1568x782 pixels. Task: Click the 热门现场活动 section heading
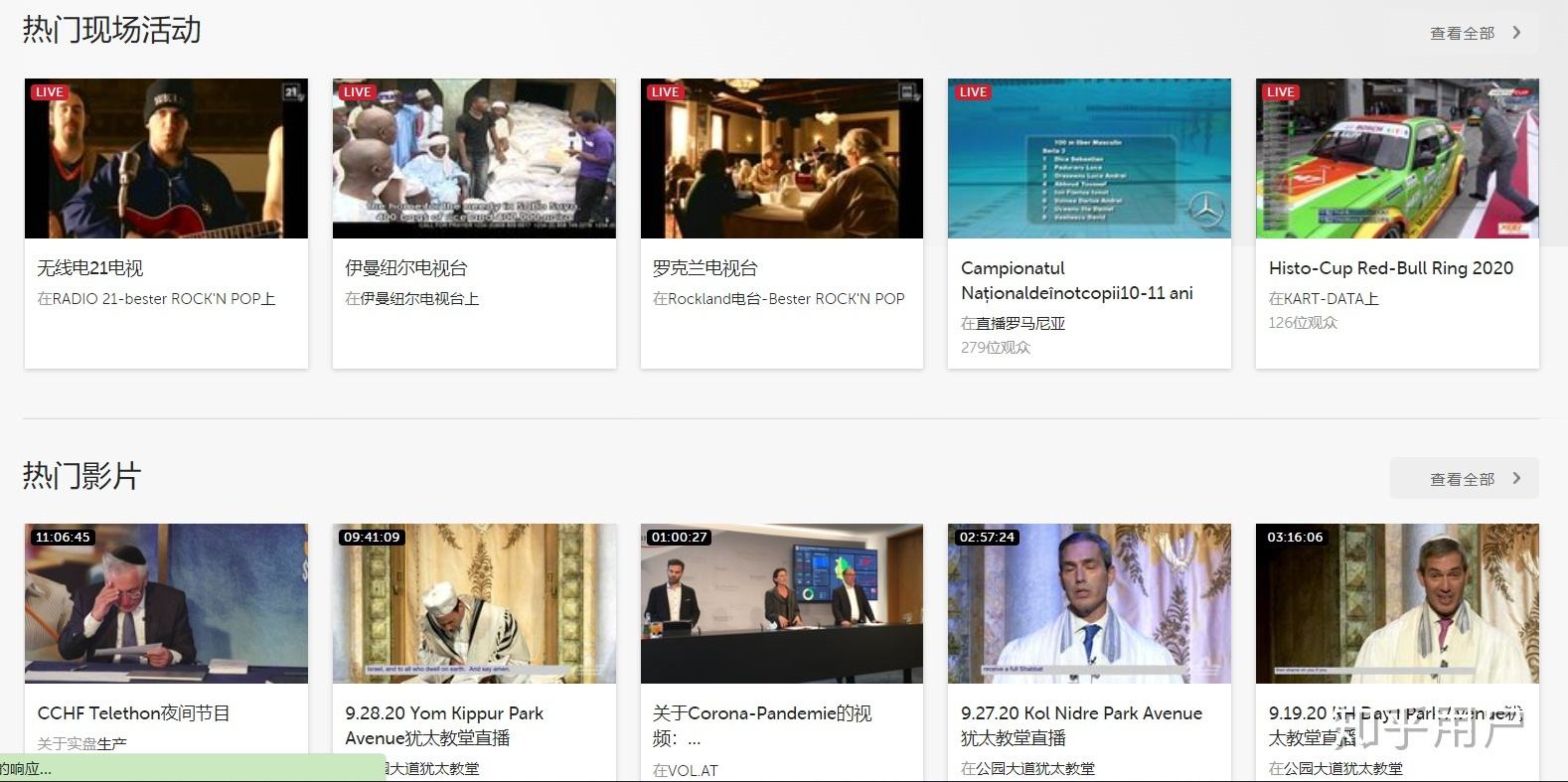point(111,30)
